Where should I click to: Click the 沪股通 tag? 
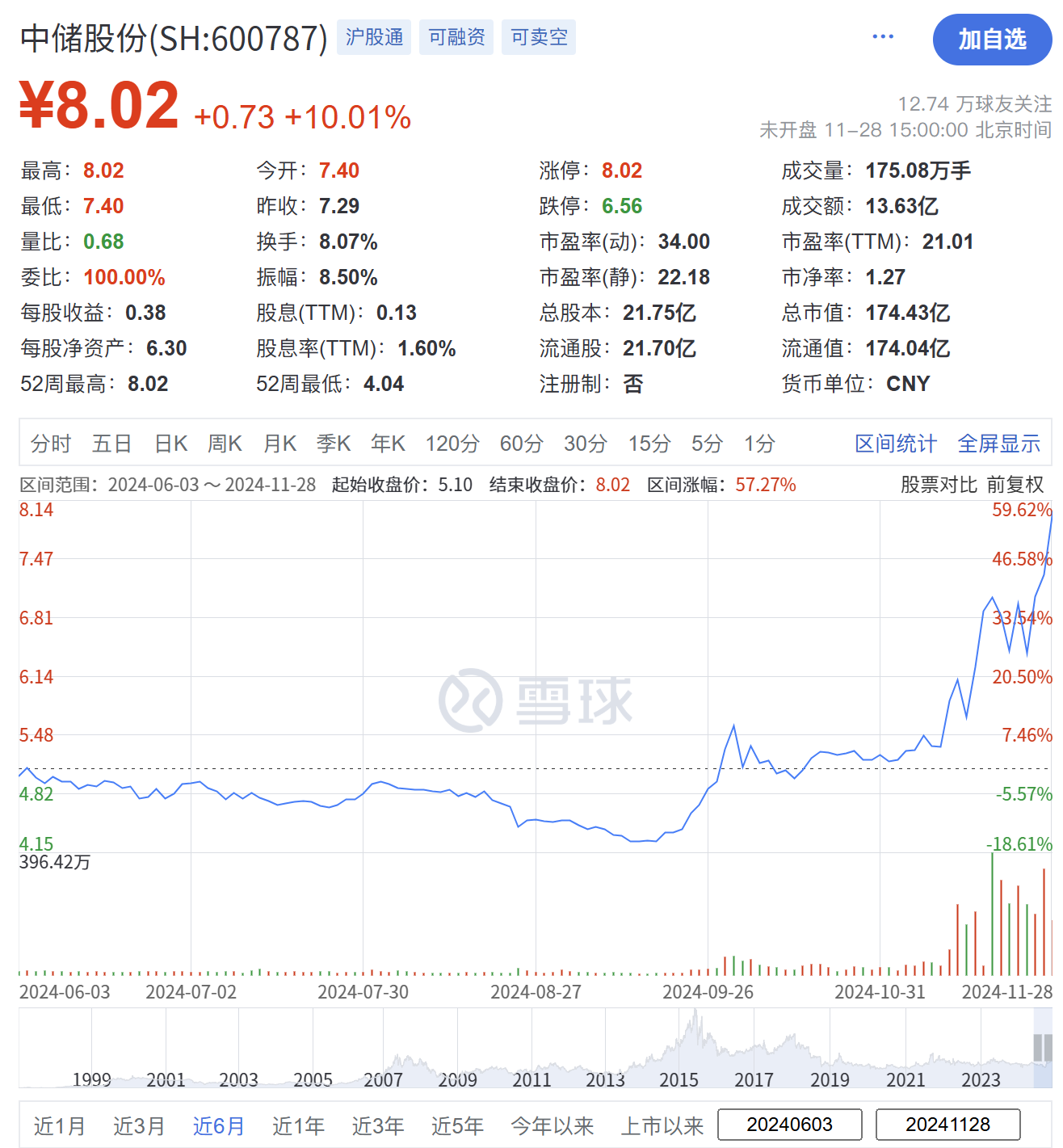(374, 37)
